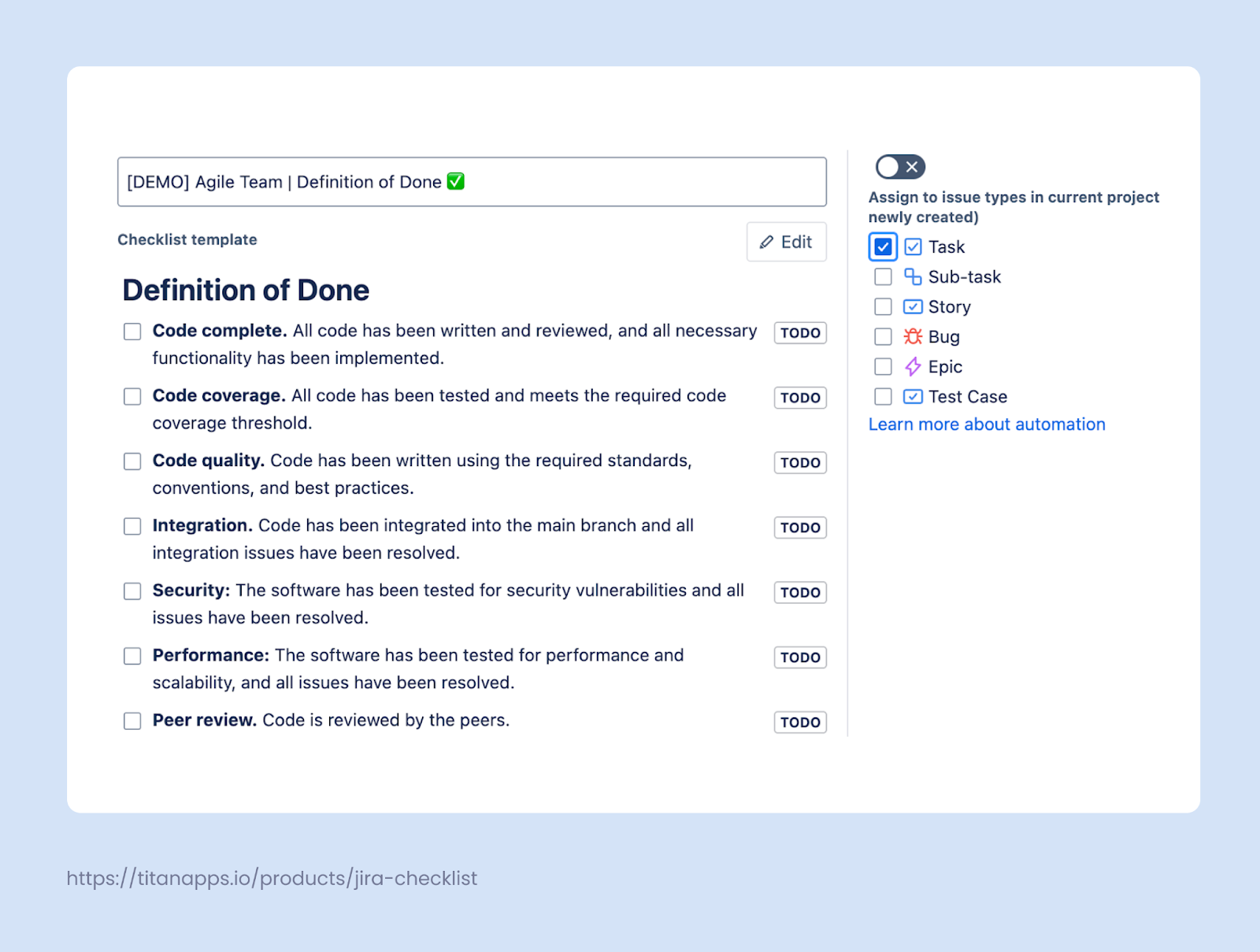Click the Edit button for the checklist
1260x952 pixels.
click(x=785, y=242)
